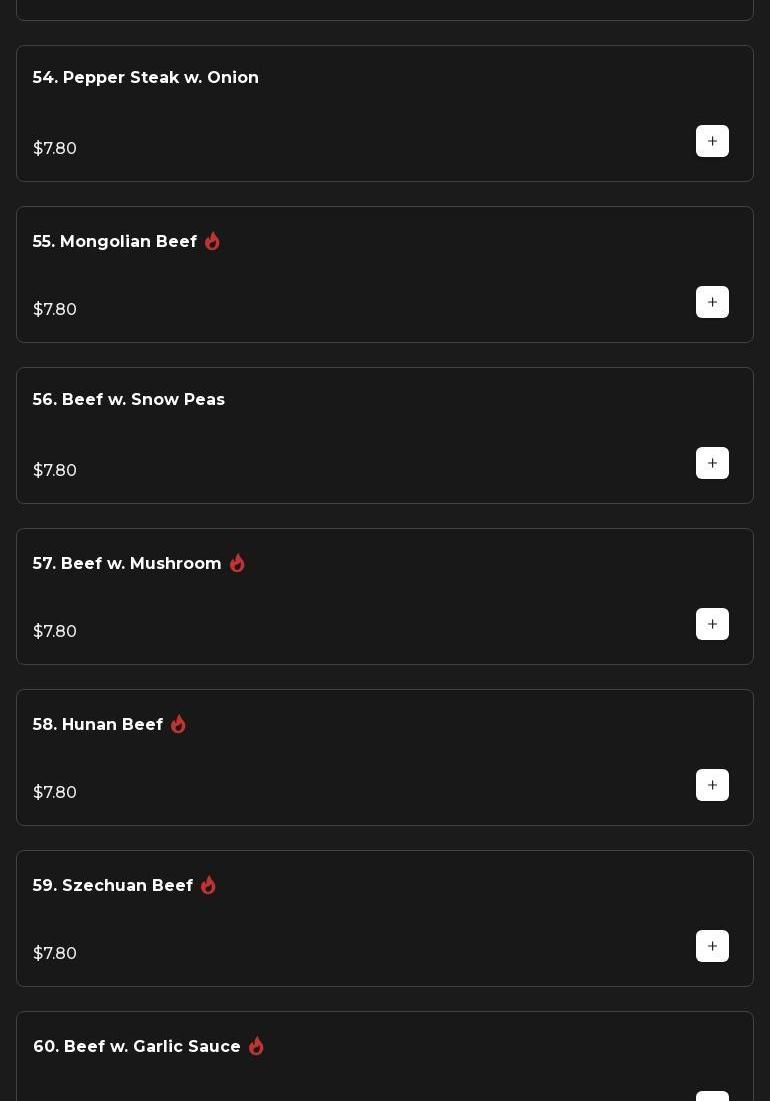Open 54. Pepper Steak w. Onion item
770x1101 pixels.
coord(146,78)
